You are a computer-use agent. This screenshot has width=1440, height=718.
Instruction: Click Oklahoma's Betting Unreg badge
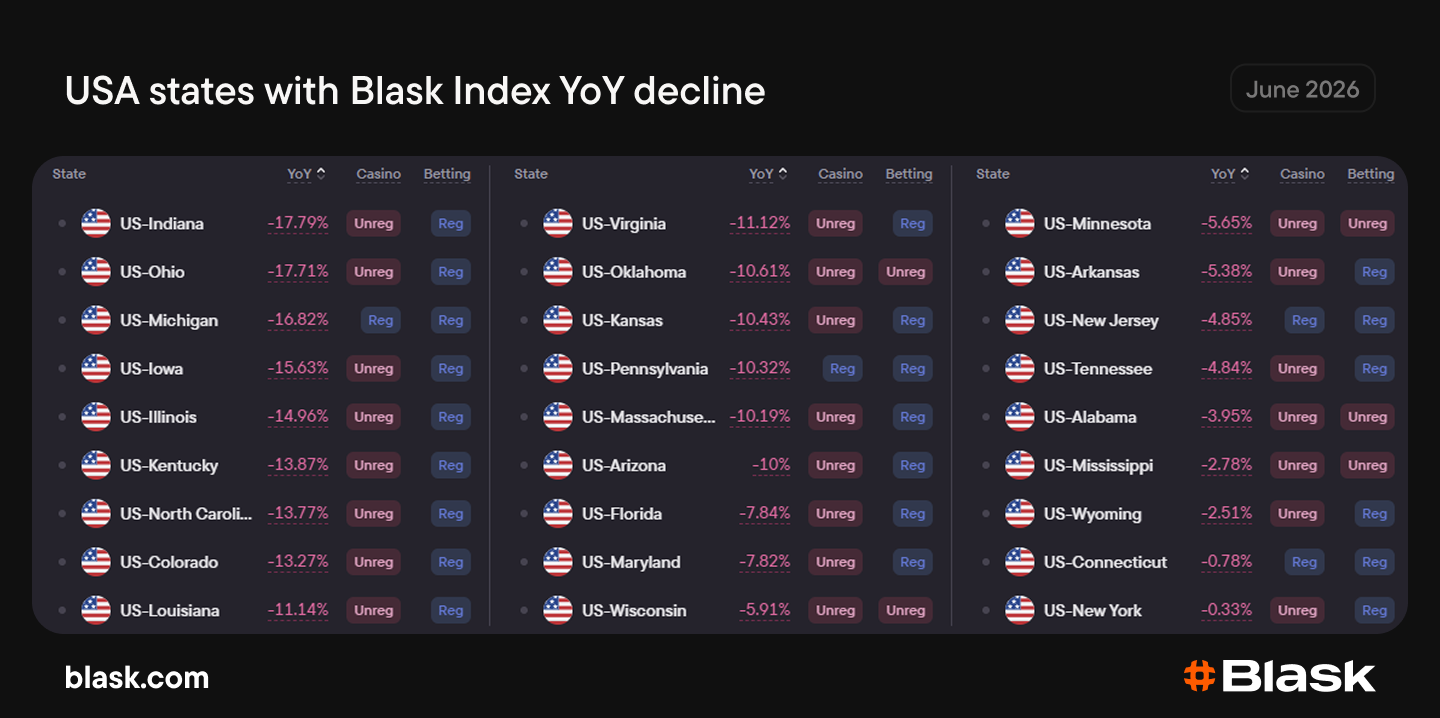(x=905, y=272)
